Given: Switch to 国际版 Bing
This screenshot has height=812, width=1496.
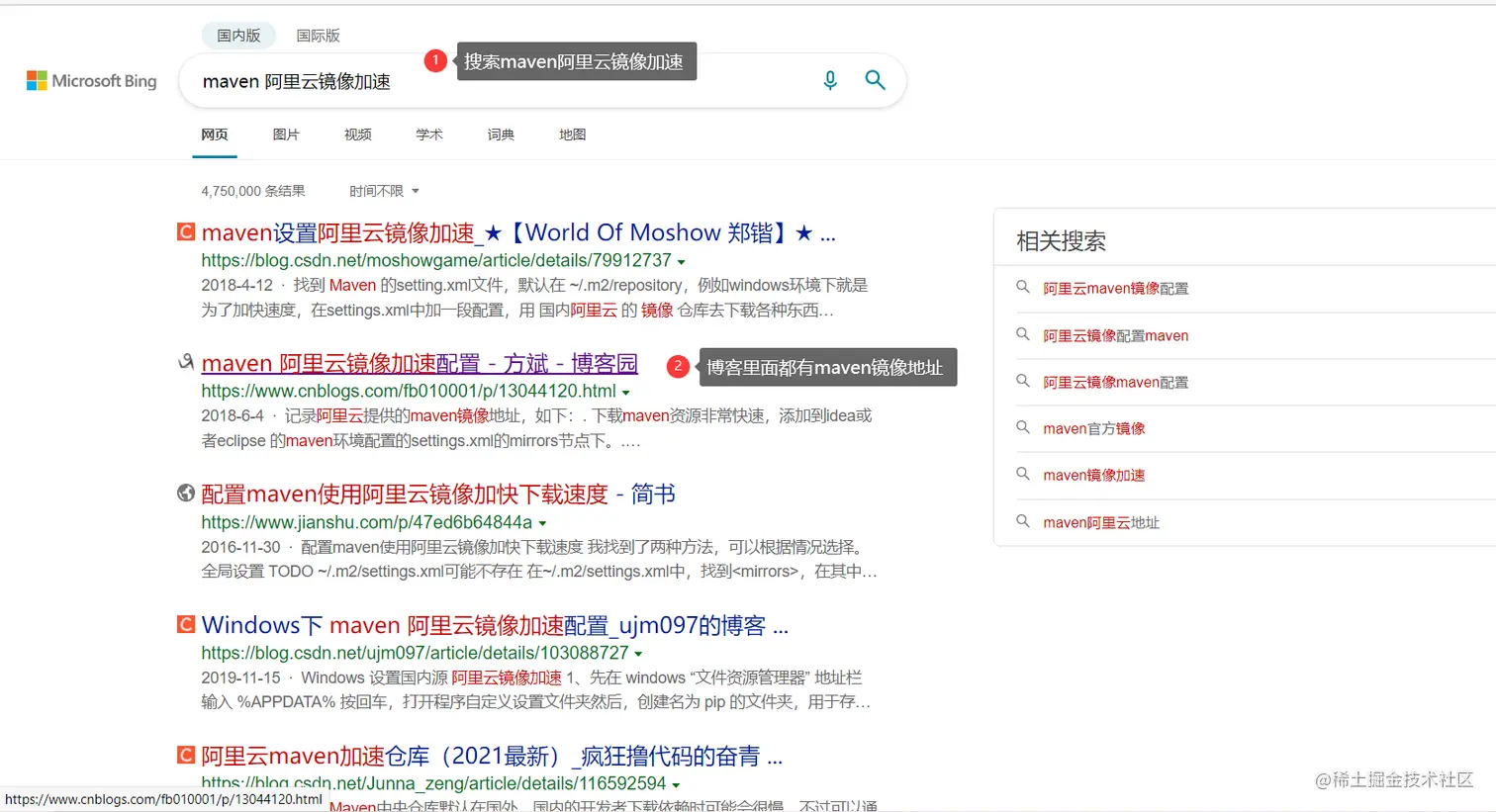Looking at the screenshot, I should pos(318,35).
